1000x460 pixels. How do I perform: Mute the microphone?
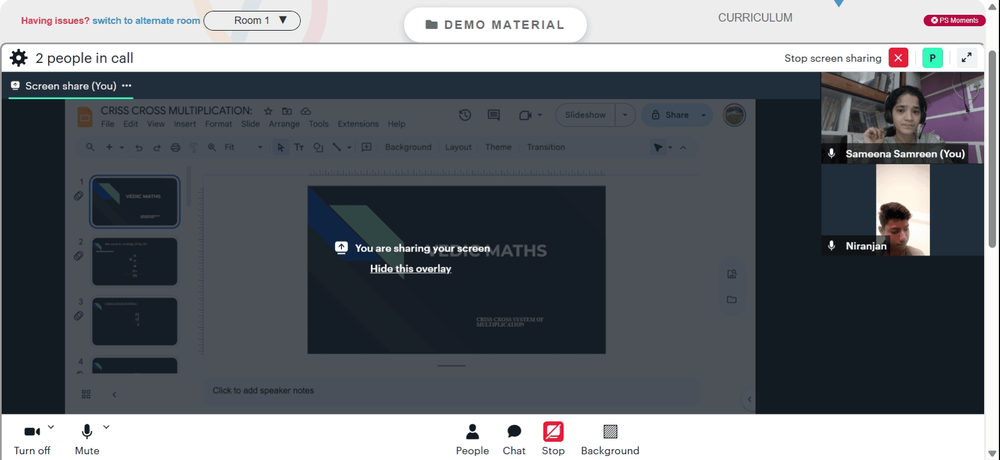(x=87, y=440)
